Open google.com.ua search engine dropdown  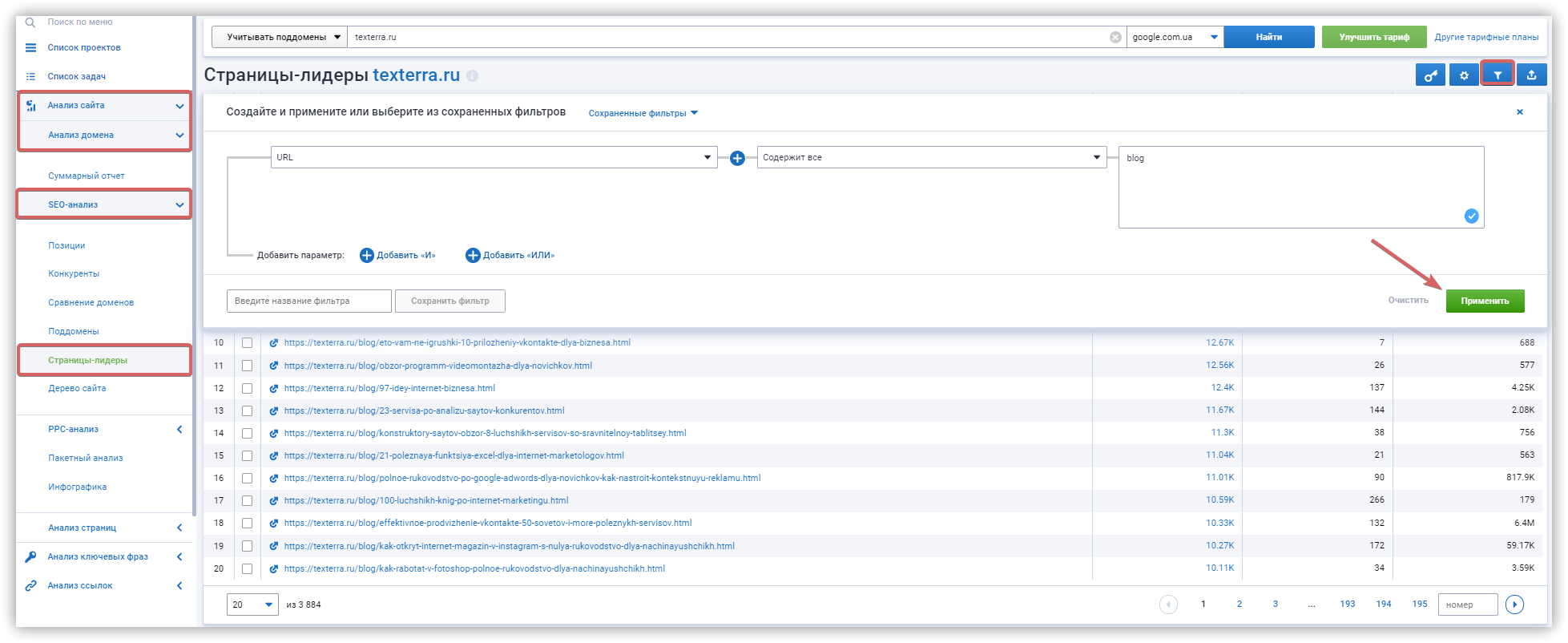pyautogui.click(x=1175, y=37)
